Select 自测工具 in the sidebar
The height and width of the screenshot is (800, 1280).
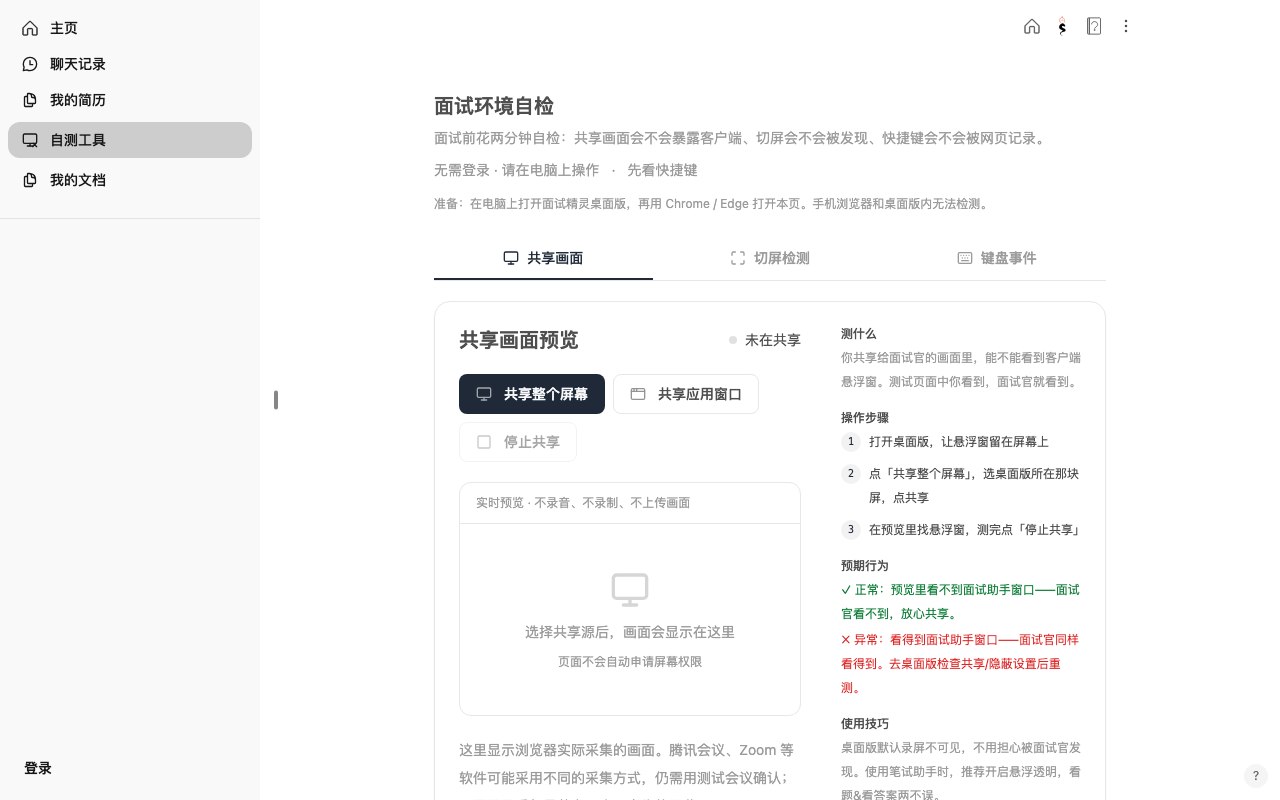pos(130,140)
